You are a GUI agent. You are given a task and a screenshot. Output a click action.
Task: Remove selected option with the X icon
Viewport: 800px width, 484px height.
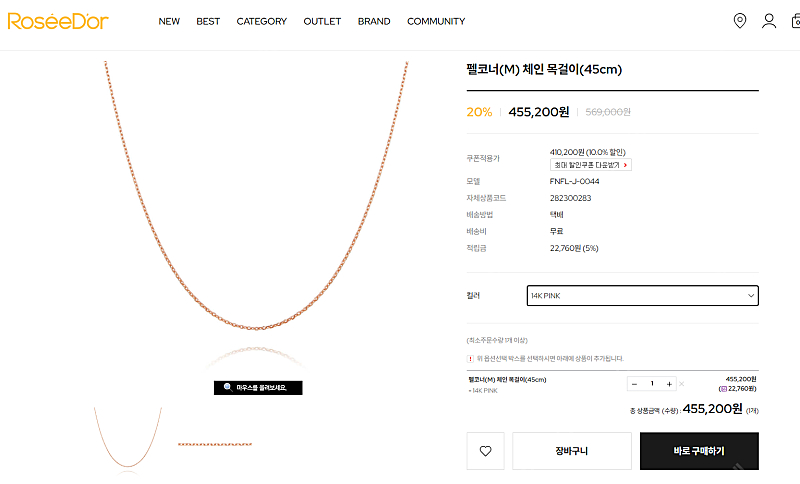(683, 384)
